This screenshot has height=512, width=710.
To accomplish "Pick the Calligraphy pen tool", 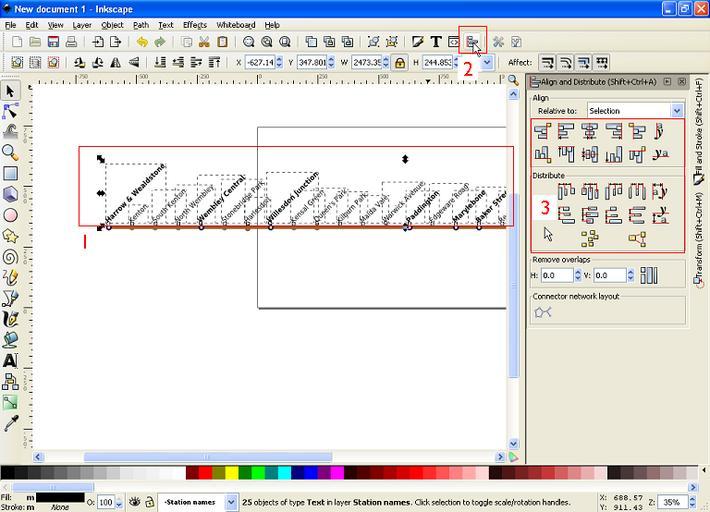I will (10, 319).
